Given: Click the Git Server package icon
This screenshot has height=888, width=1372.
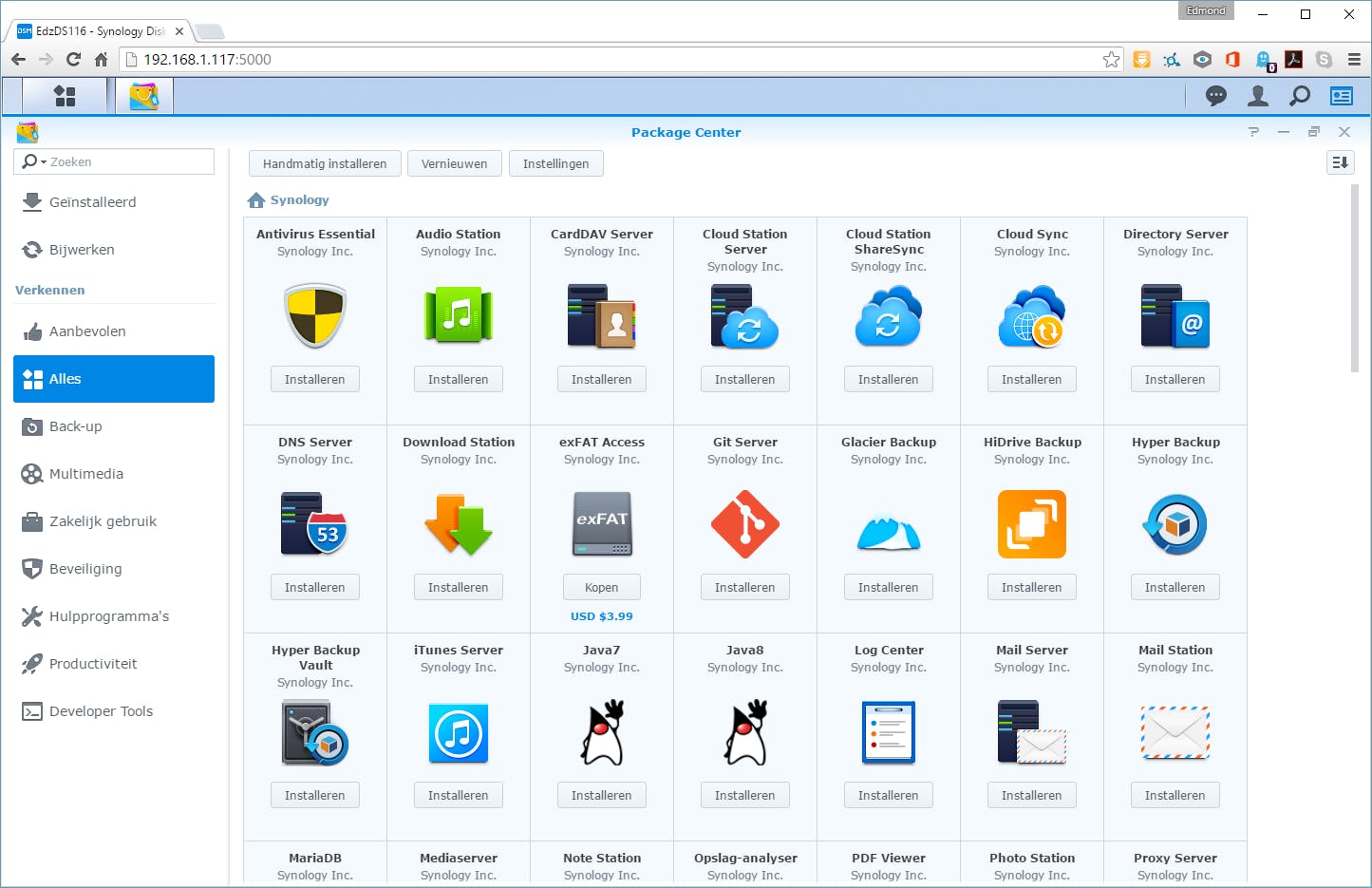Looking at the screenshot, I should click(745, 524).
